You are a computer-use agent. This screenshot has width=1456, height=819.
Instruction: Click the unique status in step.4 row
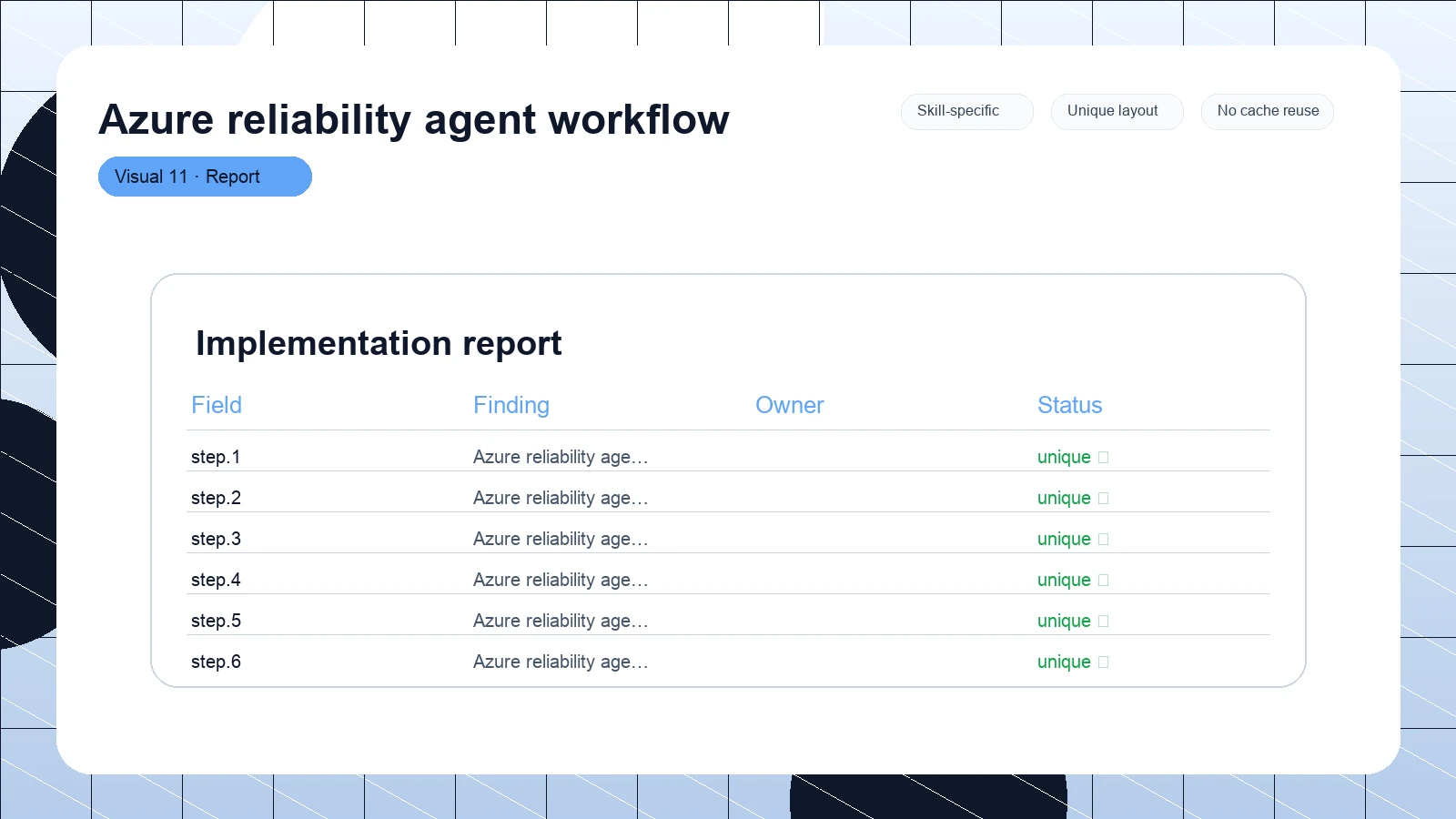pos(1073,580)
